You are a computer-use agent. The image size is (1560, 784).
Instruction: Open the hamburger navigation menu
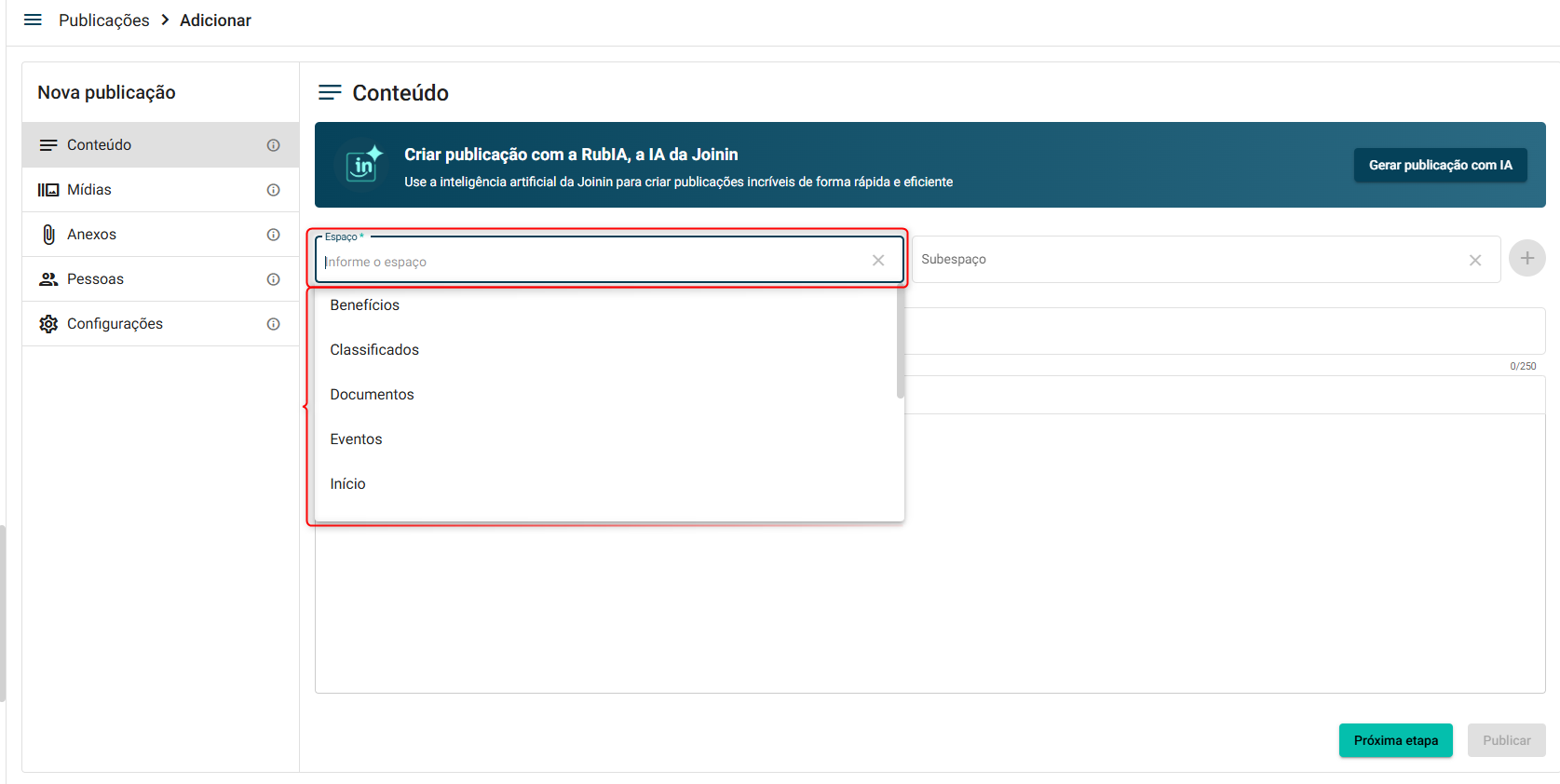33,20
